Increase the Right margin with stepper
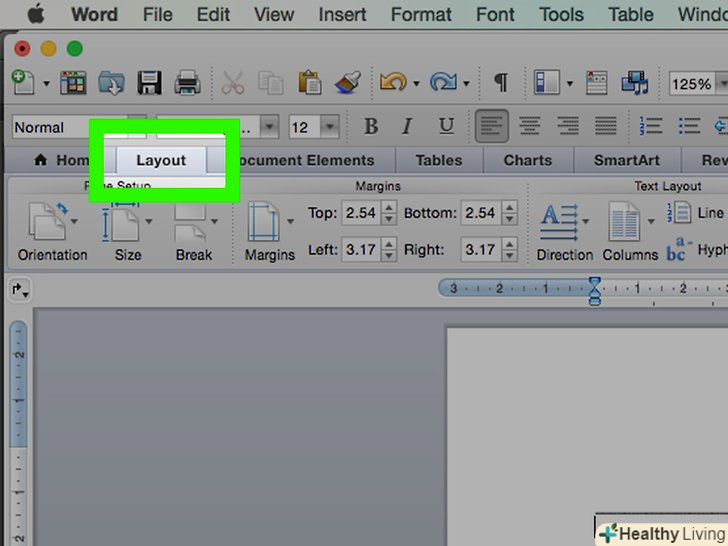 [510, 244]
